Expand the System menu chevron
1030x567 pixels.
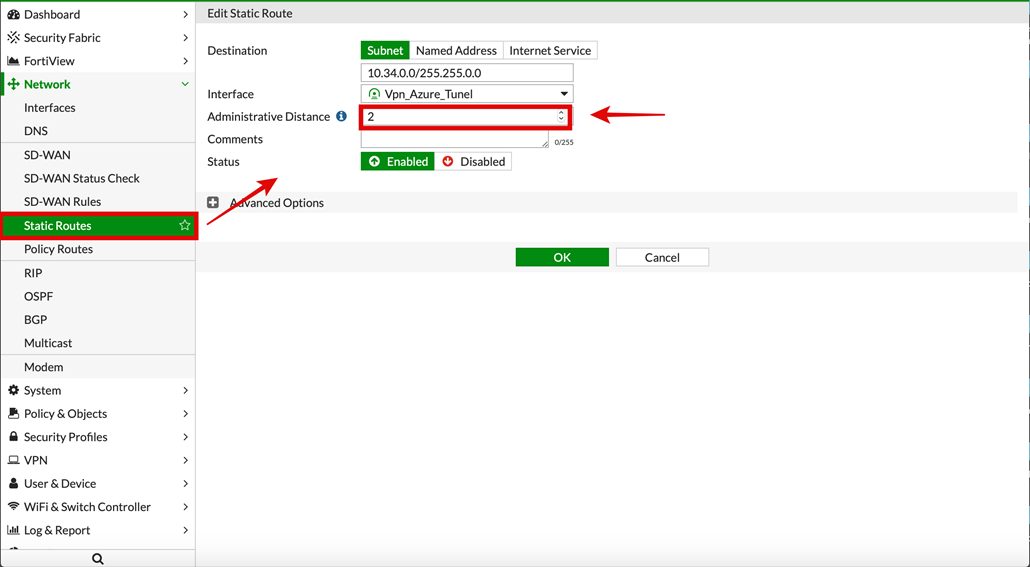[x=185, y=390]
